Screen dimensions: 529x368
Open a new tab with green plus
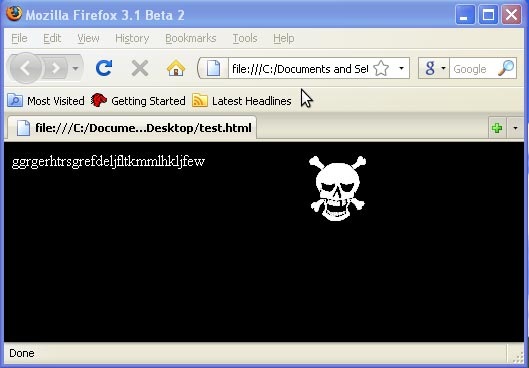497,128
